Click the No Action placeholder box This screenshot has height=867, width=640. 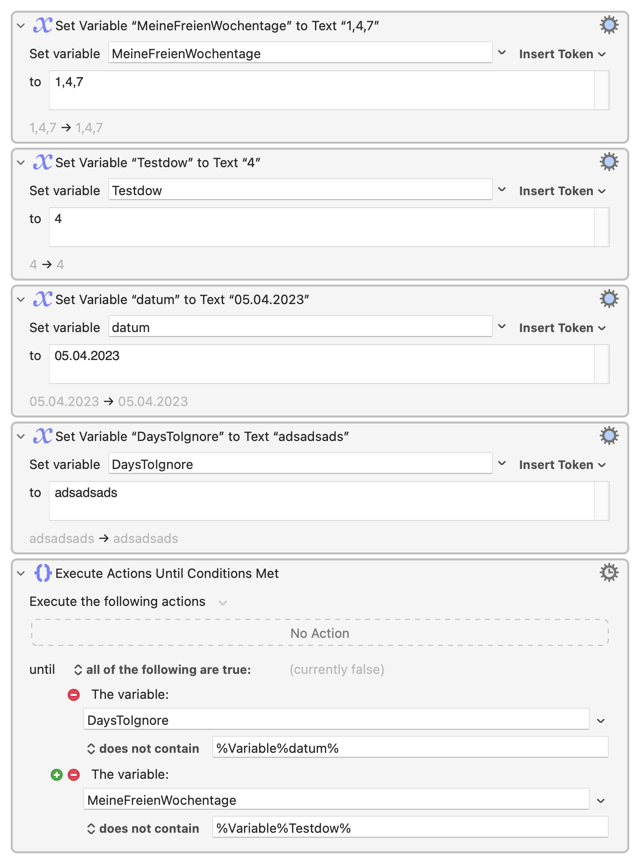coord(320,633)
